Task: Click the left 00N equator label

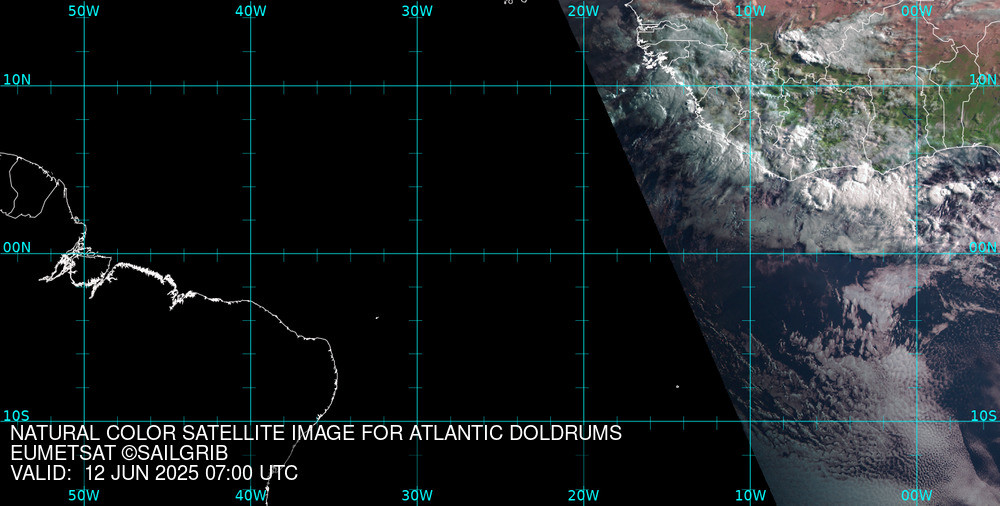Action: coord(17,248)
